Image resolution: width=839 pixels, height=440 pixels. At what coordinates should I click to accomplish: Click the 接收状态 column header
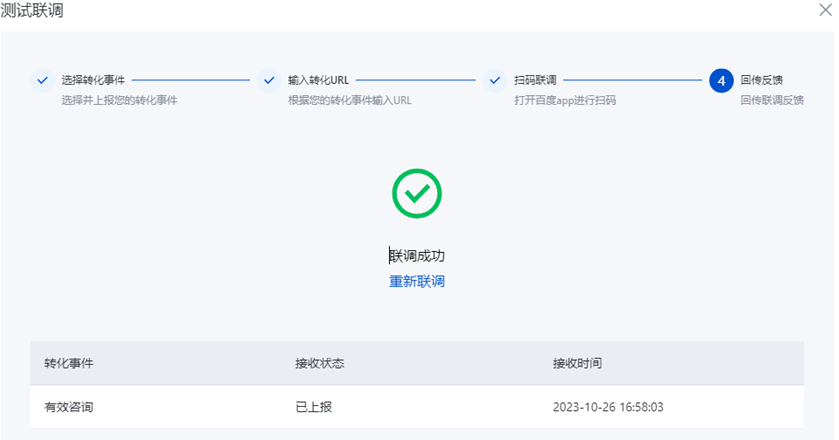(319, 363)
